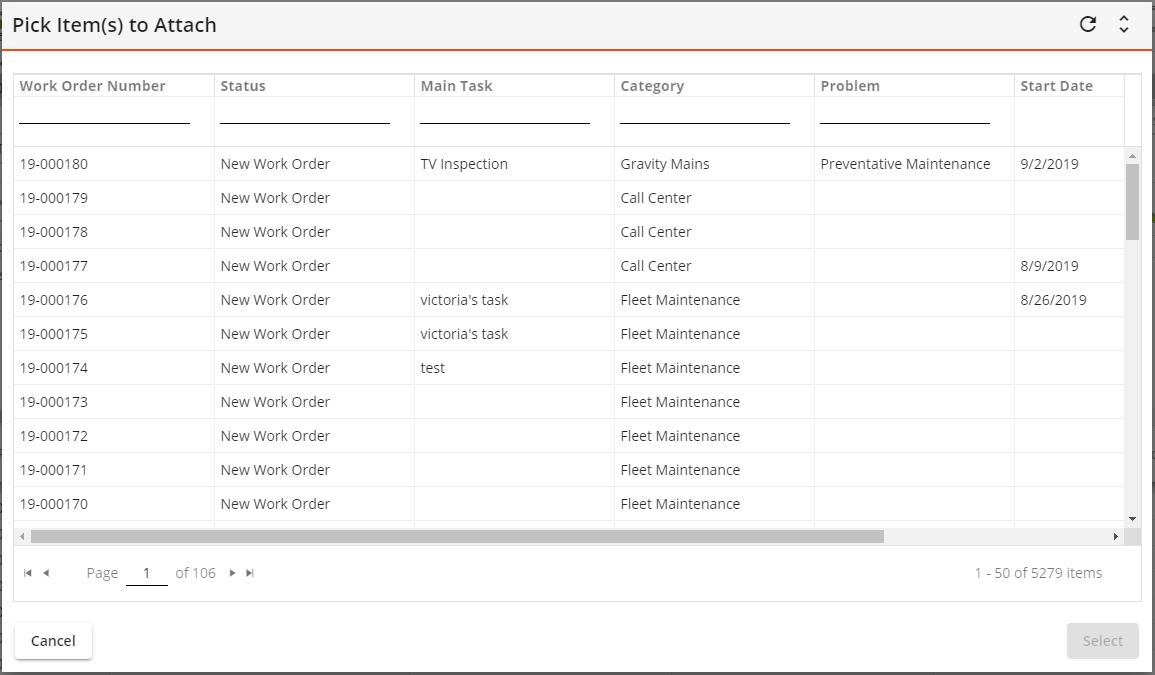Image resolution: width=1155 pixels, height=675 pixels.
Task: Select work order 19-000179
Action: [54, 197]
